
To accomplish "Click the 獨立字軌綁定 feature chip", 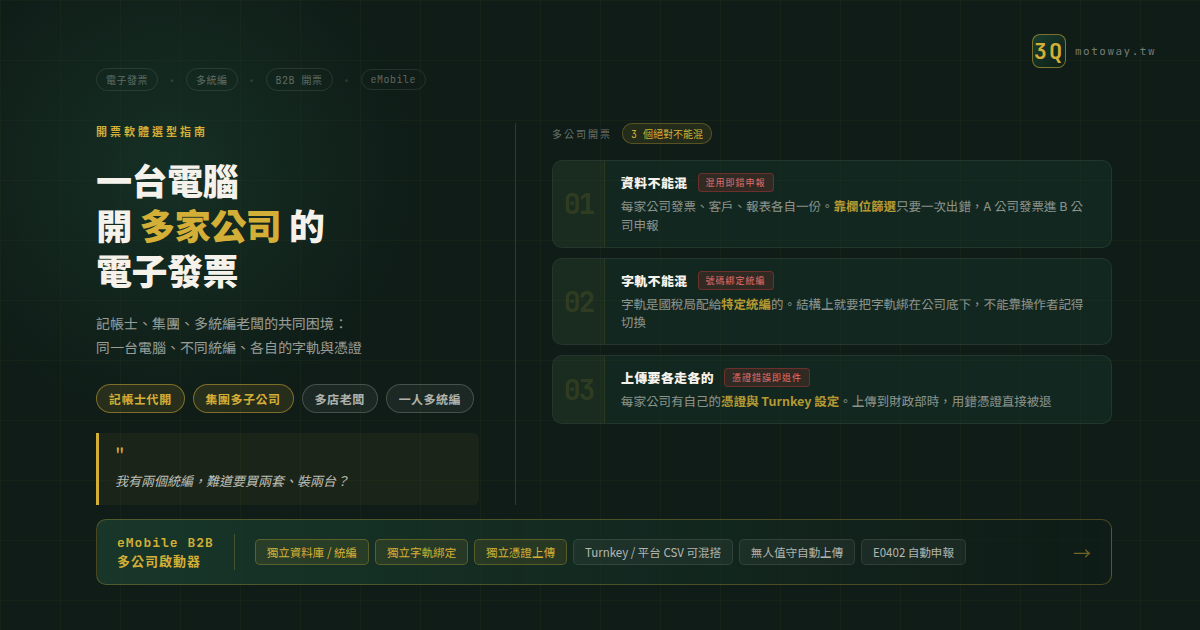I will click(421, 552).
